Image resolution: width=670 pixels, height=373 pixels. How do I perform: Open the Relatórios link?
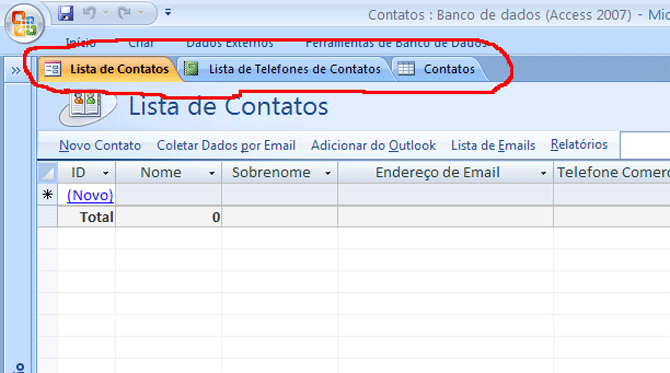pyautogui.click(x=579, y=144)
